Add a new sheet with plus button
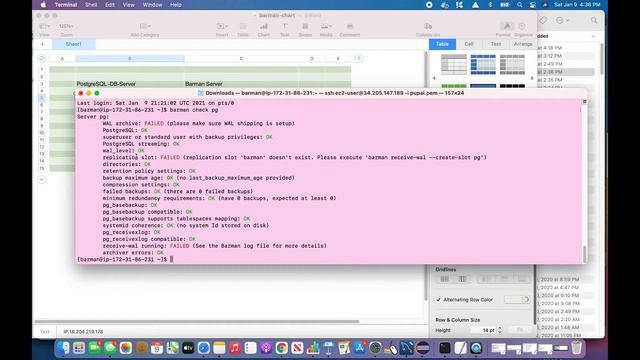Screen dimensions: 640x360 [x=42, y=44]
